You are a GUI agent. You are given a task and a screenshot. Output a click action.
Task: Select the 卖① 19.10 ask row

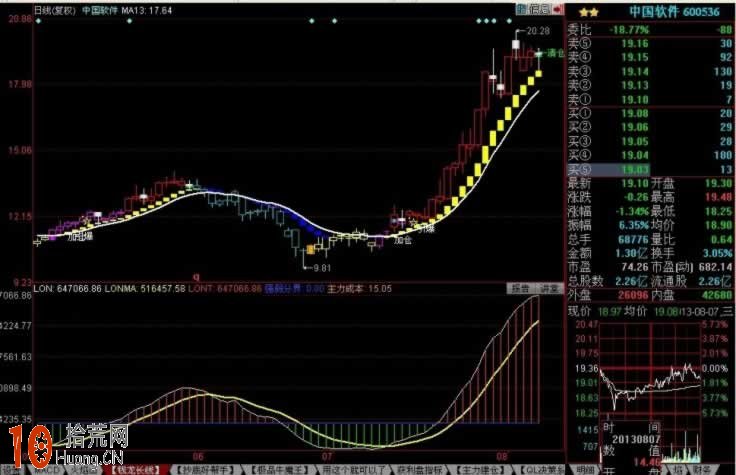(650, 100)
